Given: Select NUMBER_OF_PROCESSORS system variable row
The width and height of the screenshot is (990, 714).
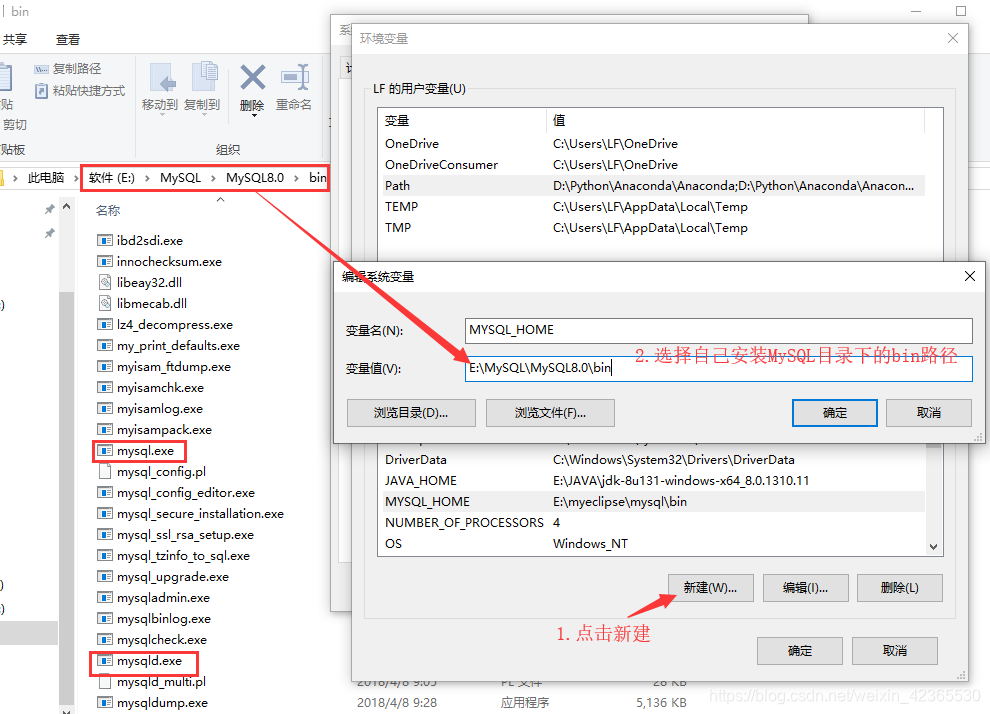Looking at the screenshot, I should tap(652, 523).
